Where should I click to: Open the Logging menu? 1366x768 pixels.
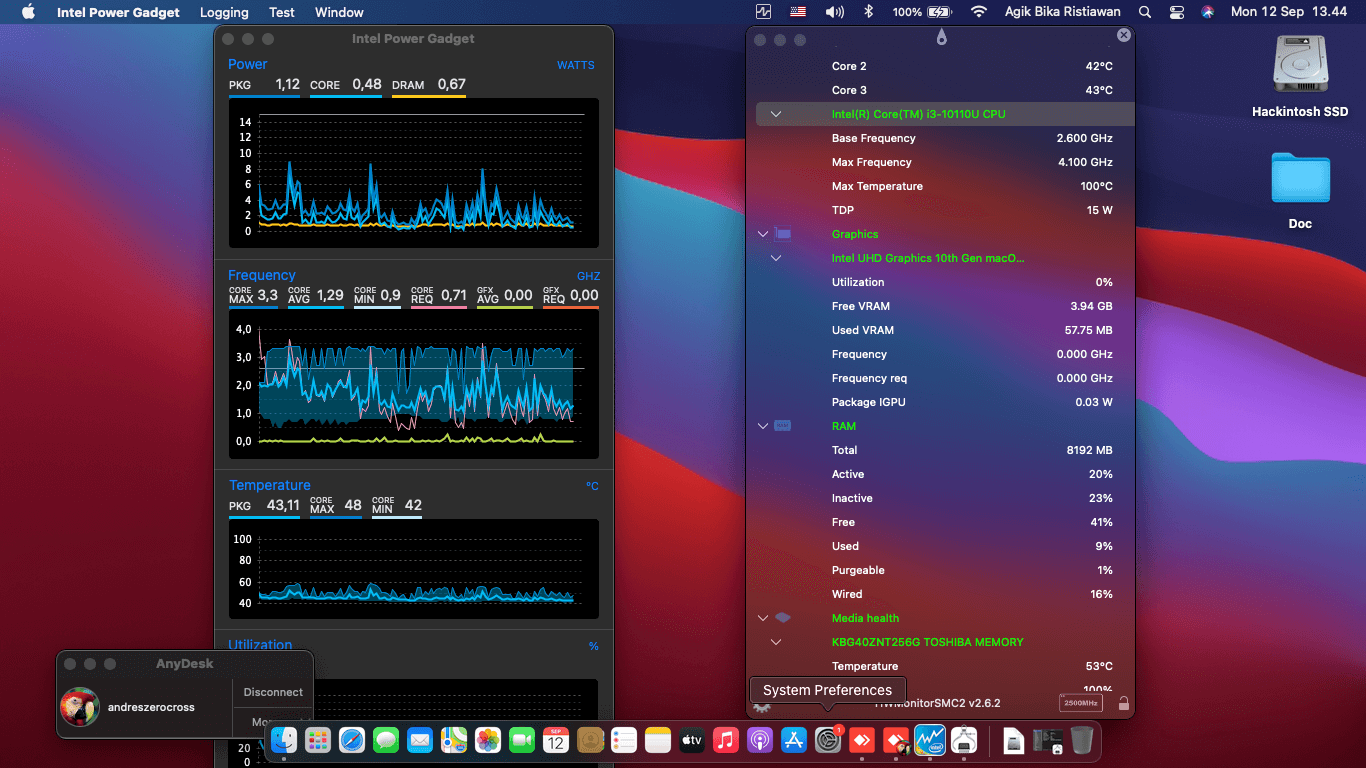(x=224, y=12)
